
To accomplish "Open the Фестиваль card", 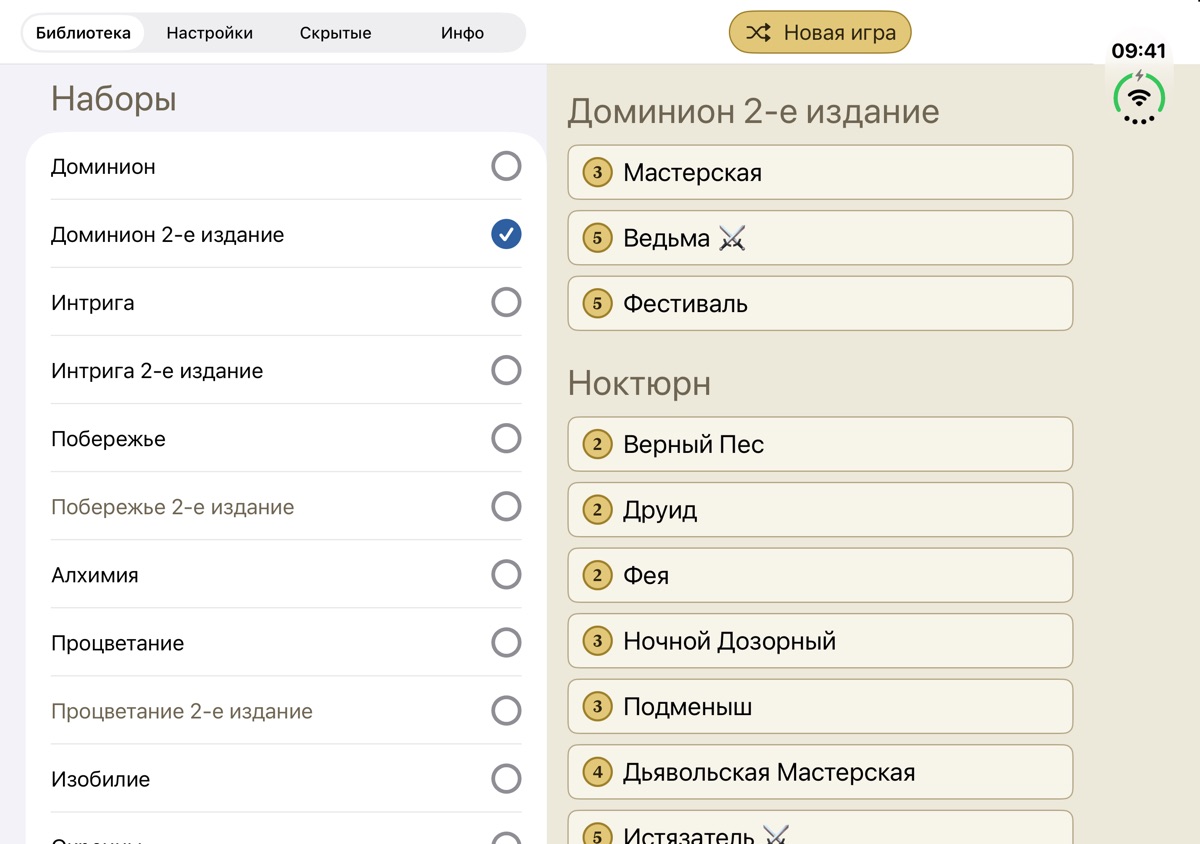I will click(820, 303).
